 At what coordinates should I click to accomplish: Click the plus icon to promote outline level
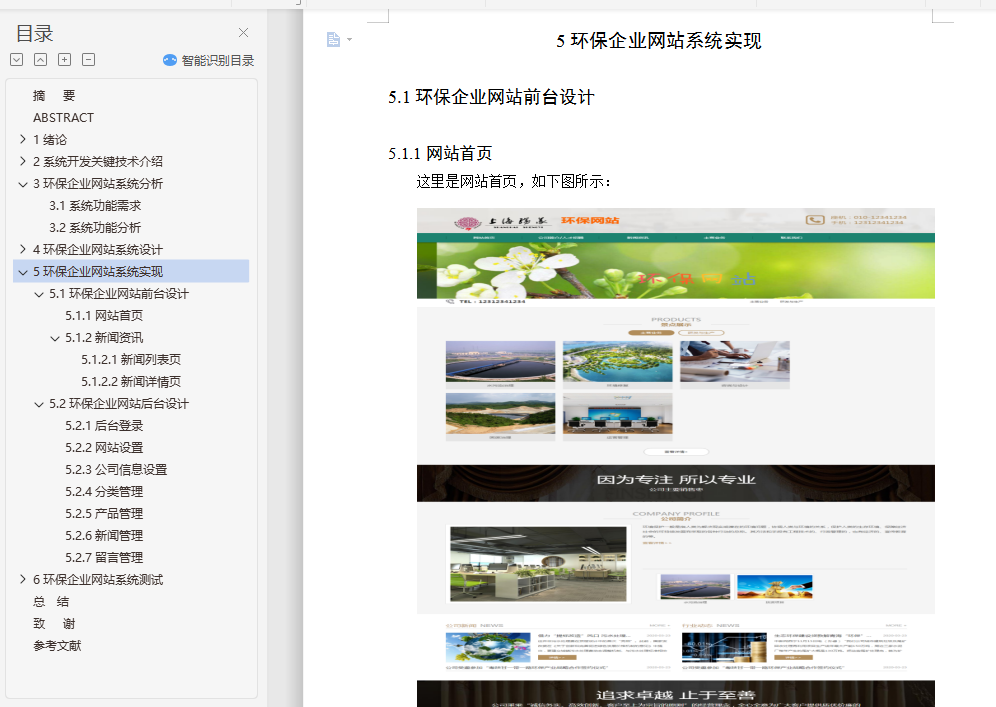(x=65, y=60)
